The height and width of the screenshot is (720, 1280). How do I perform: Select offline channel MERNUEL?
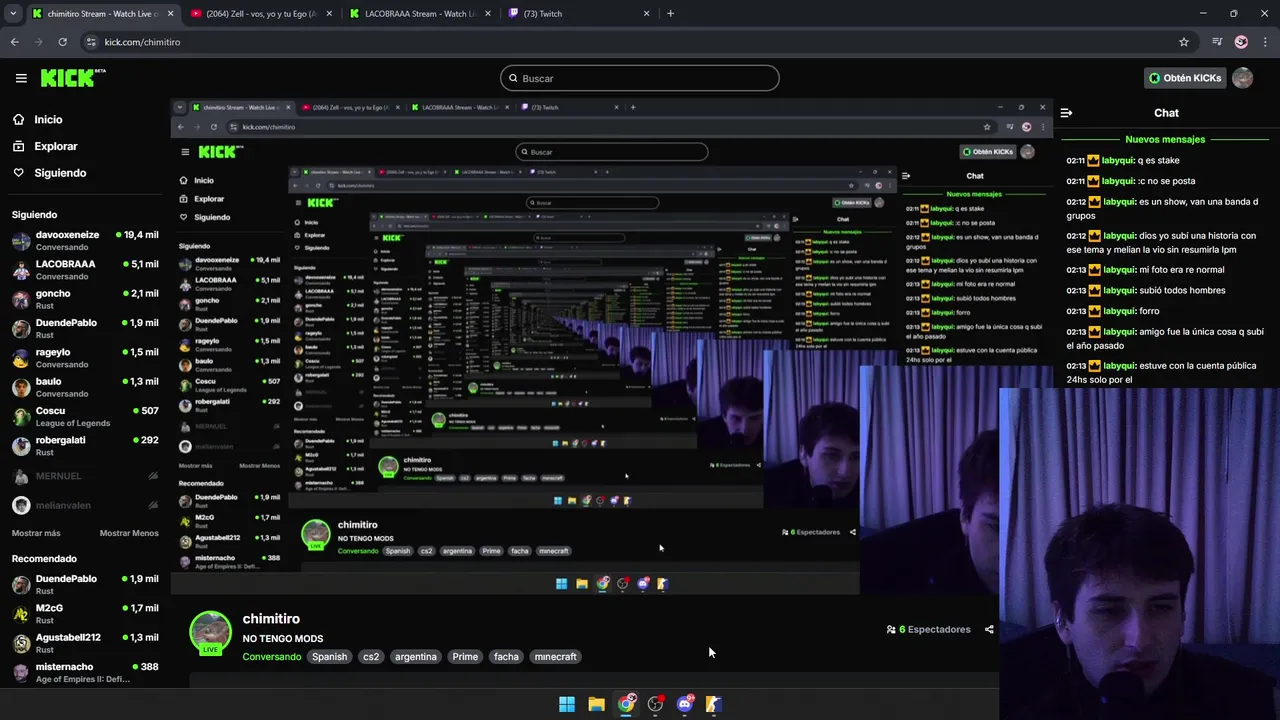coord(85,476)
